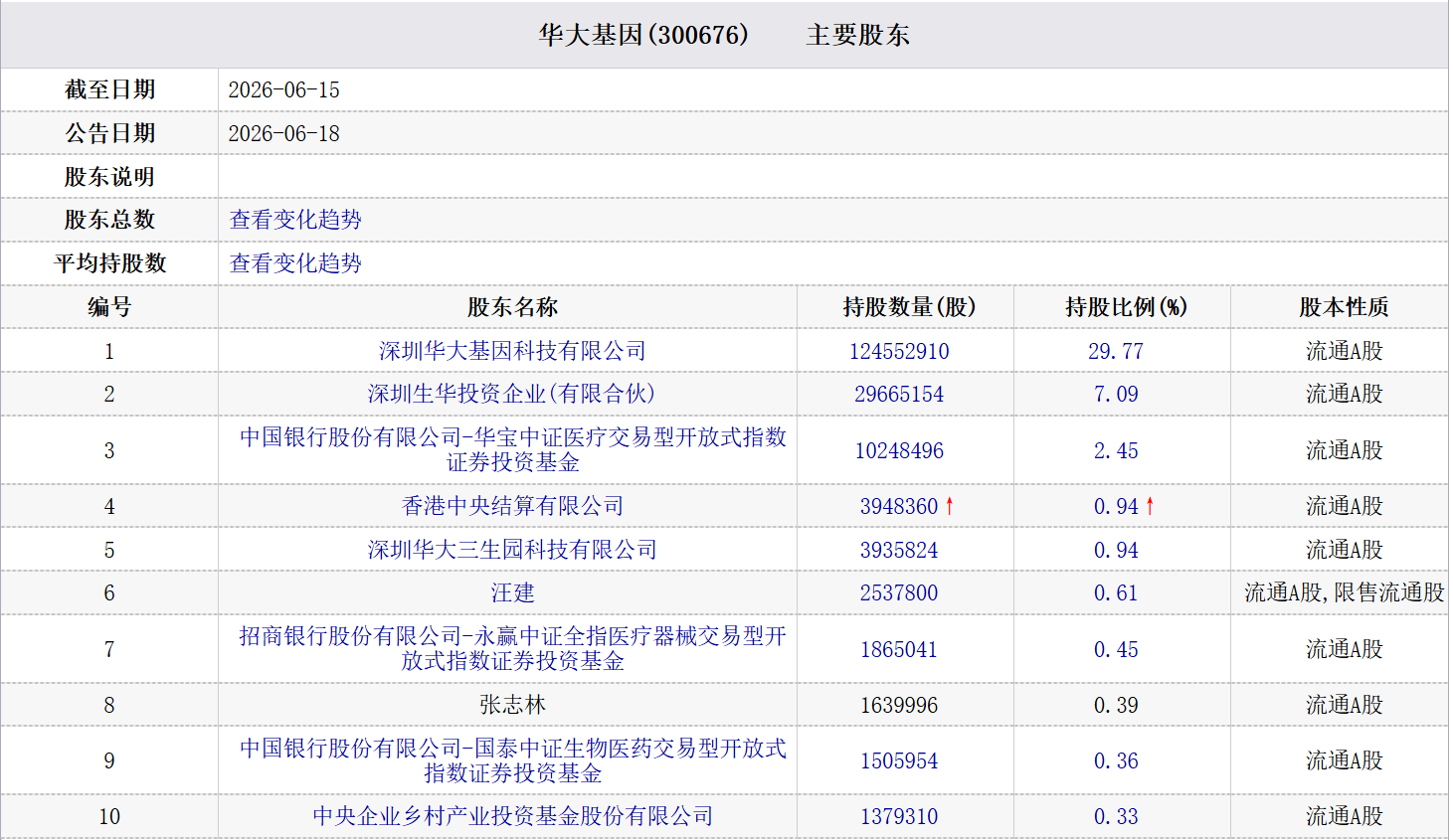Select holding quantity 10248496
The image size is (1453, 840).
click(x=899, y=450)
